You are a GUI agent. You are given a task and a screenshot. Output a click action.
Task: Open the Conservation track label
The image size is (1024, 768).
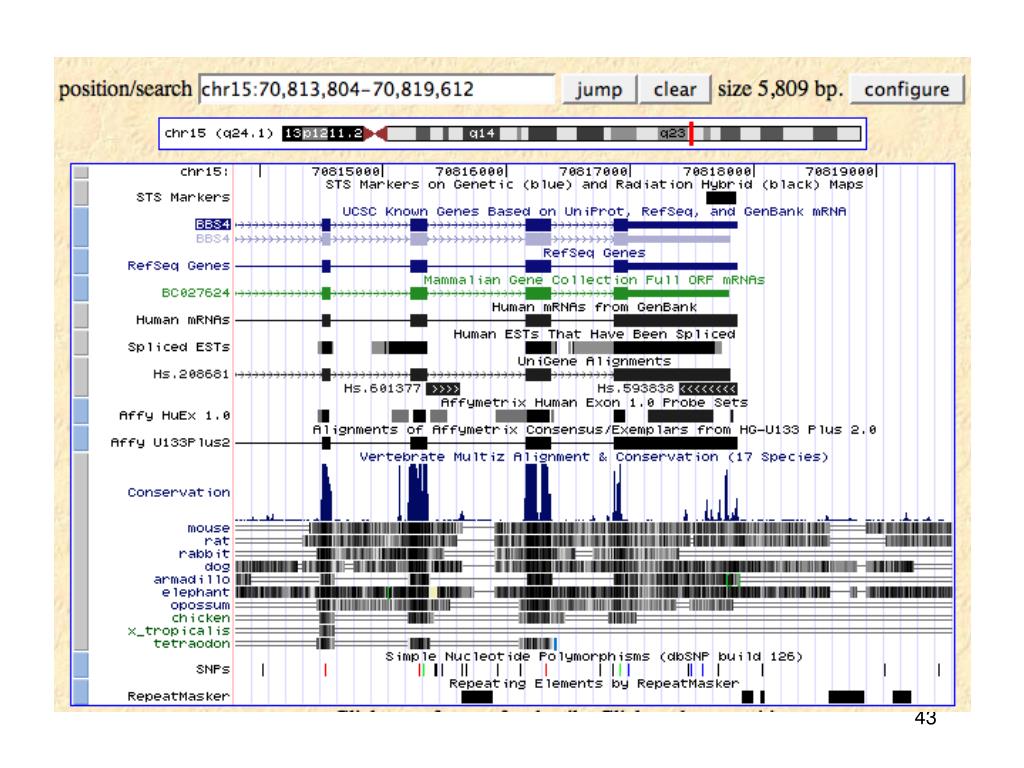tap(178, 492)
